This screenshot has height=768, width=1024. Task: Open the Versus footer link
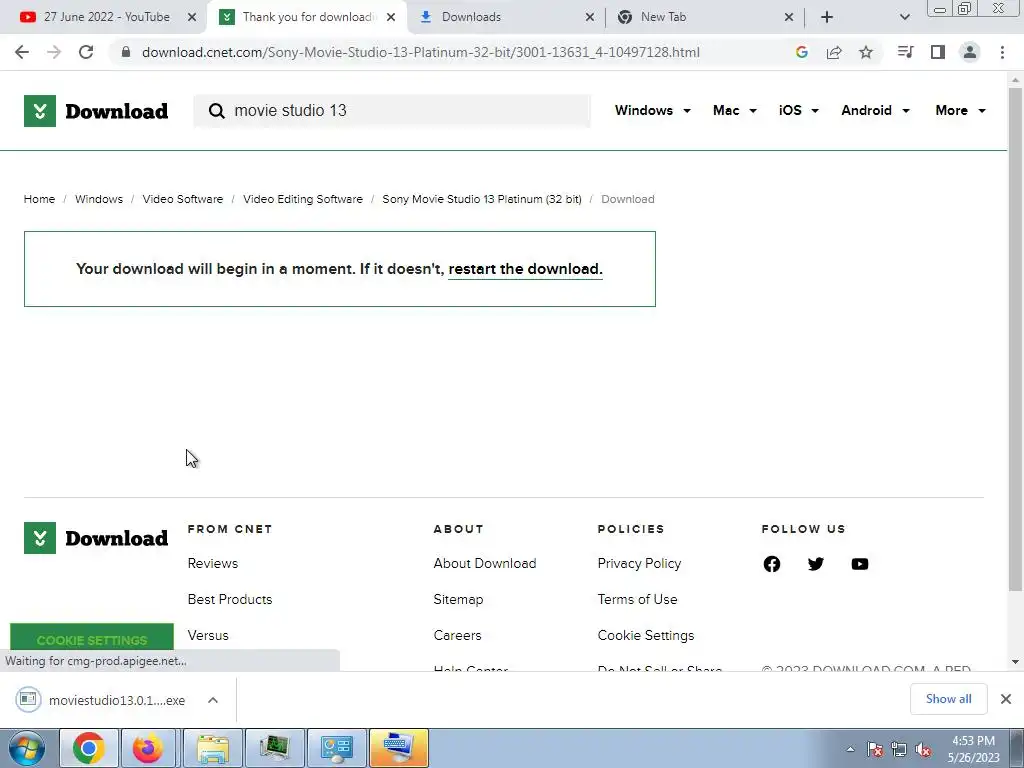click(x=208, y=635)
